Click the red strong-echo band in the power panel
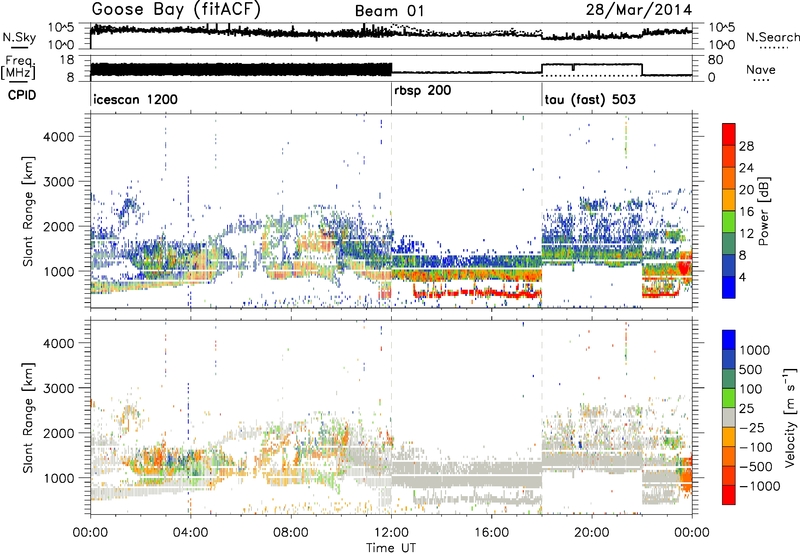This screenshot has height=554, width=800. 477,293
